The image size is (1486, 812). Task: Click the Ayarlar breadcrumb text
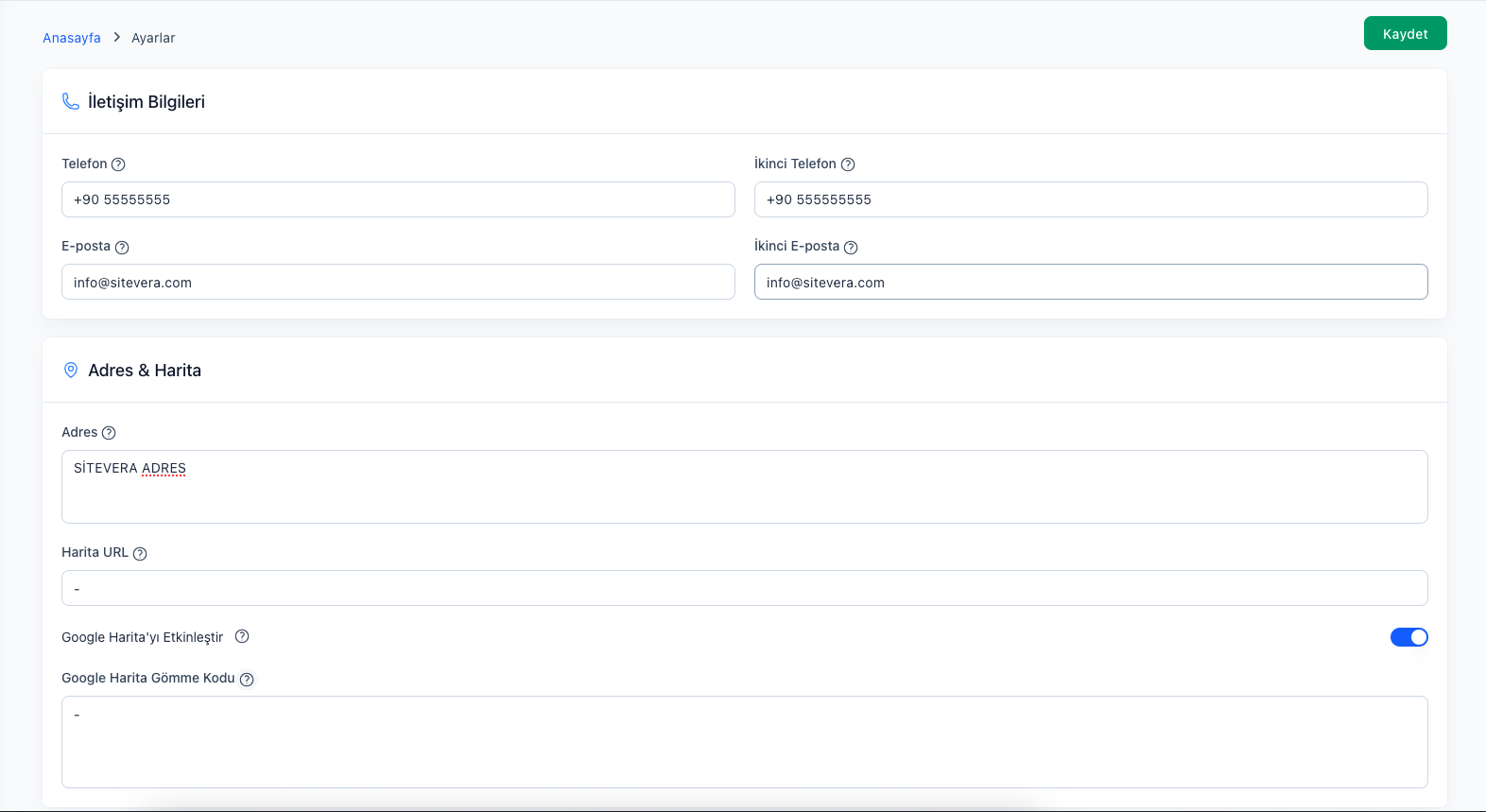[x=153, y=38]
